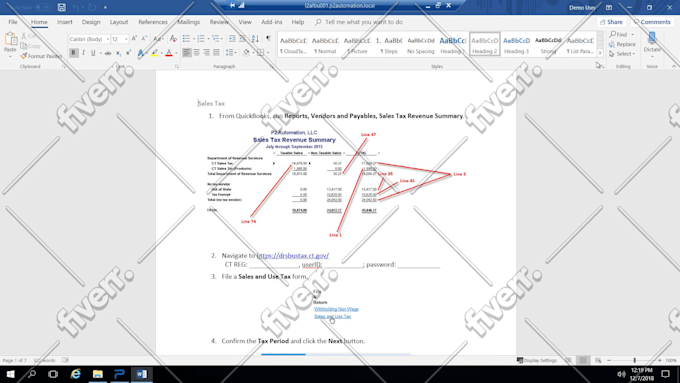This screenshot has width=680, height=383.
Task: Click the Sales and Use Tax link
Action: [x=332, y=316]
